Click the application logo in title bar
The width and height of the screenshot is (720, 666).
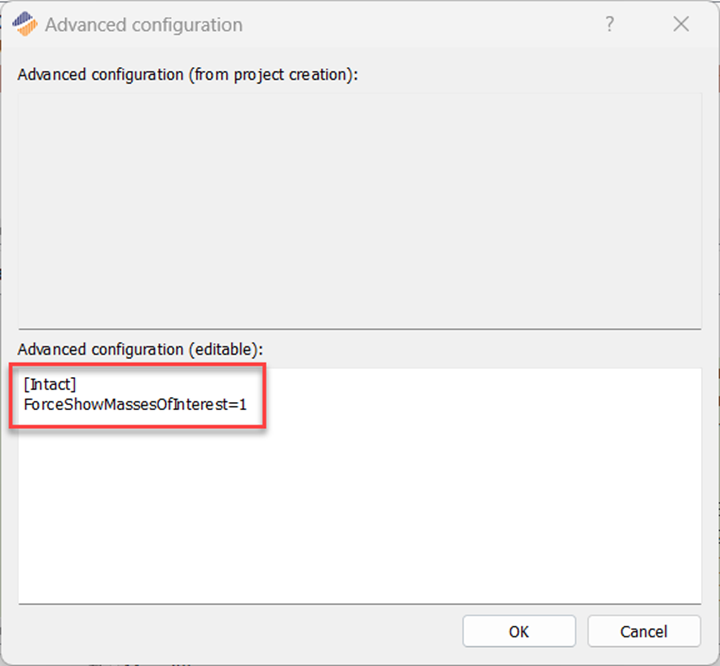point(25,24)
